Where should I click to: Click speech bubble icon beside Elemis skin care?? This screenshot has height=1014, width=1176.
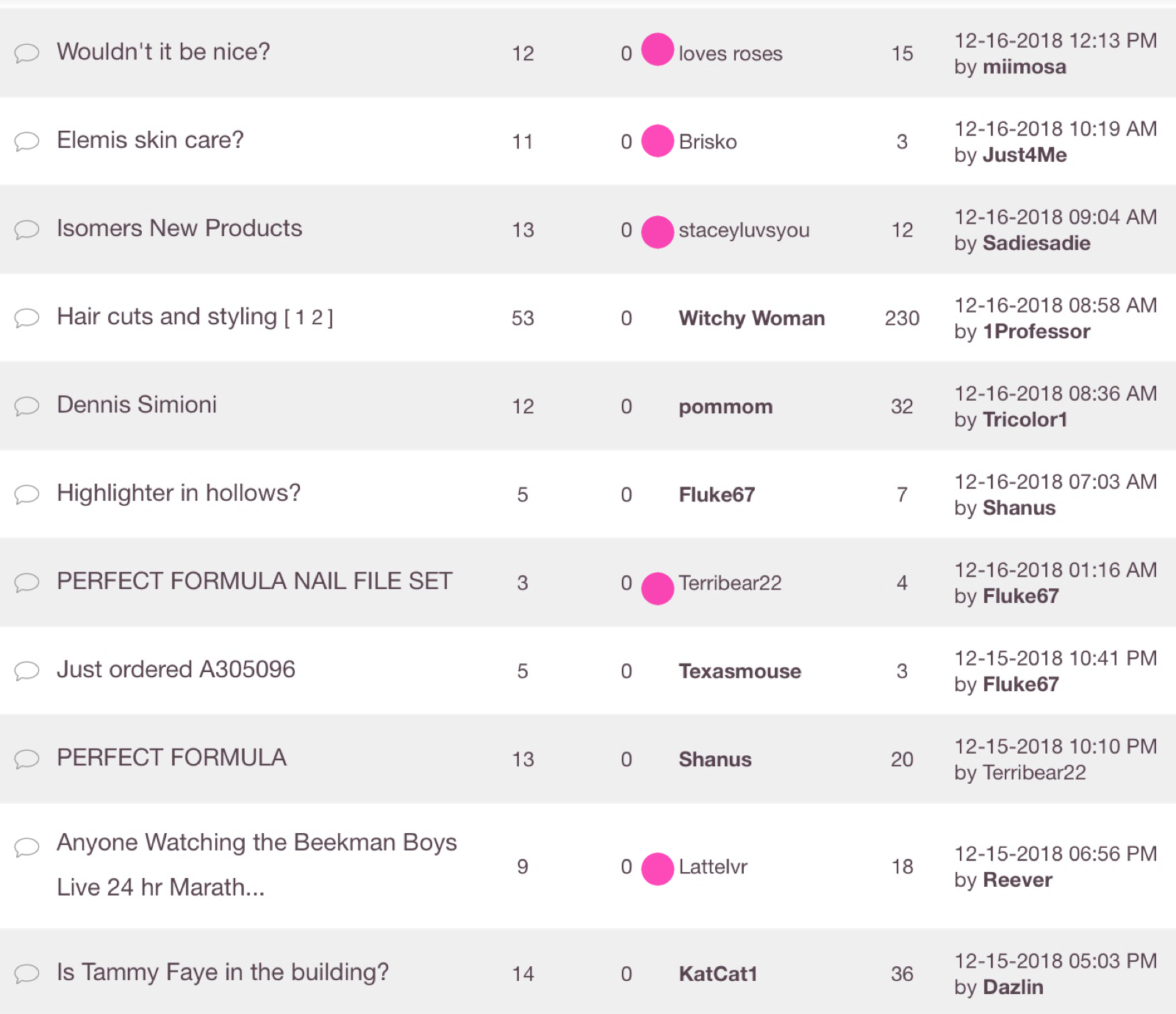coord(27,140)
